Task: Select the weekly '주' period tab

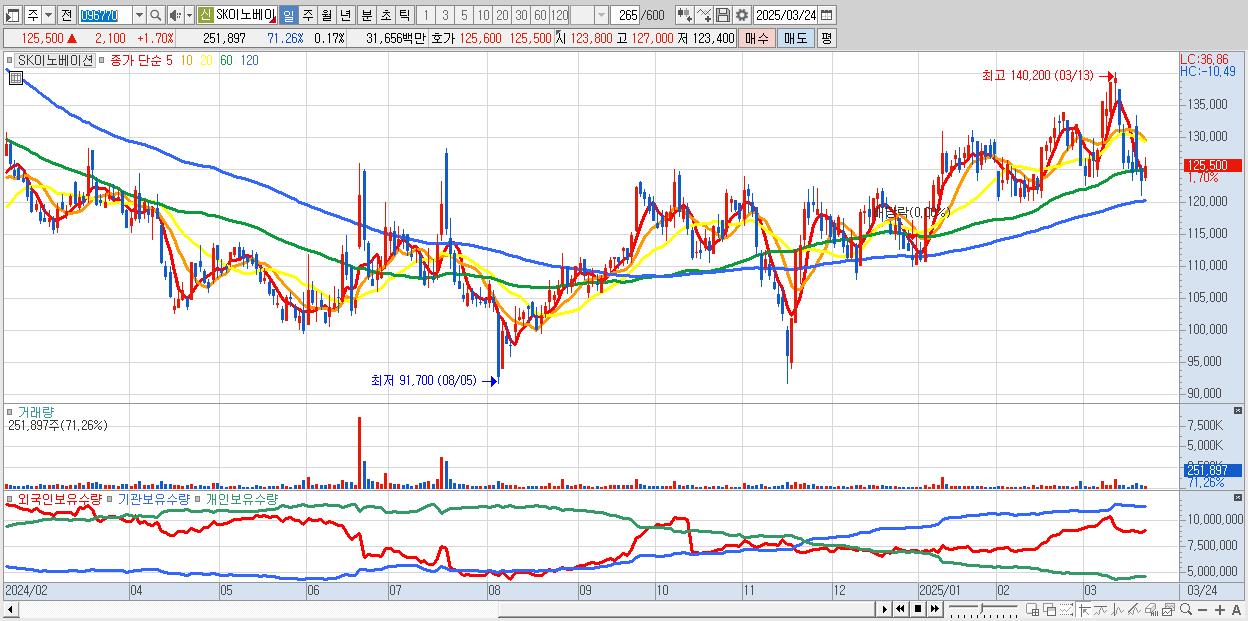Action: 307,15
